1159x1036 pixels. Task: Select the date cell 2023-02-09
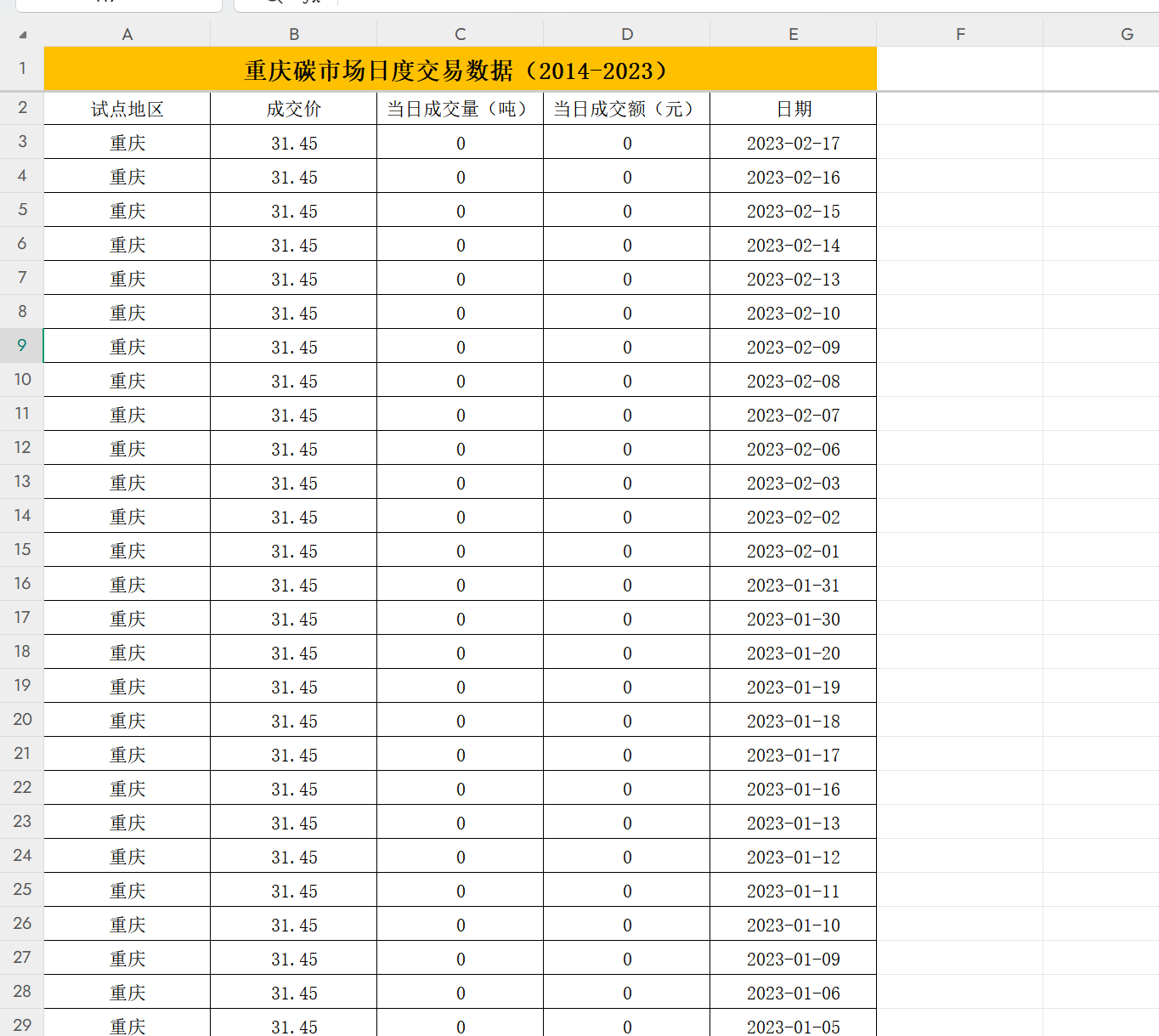pyautogui.click(x=794, y=347)
